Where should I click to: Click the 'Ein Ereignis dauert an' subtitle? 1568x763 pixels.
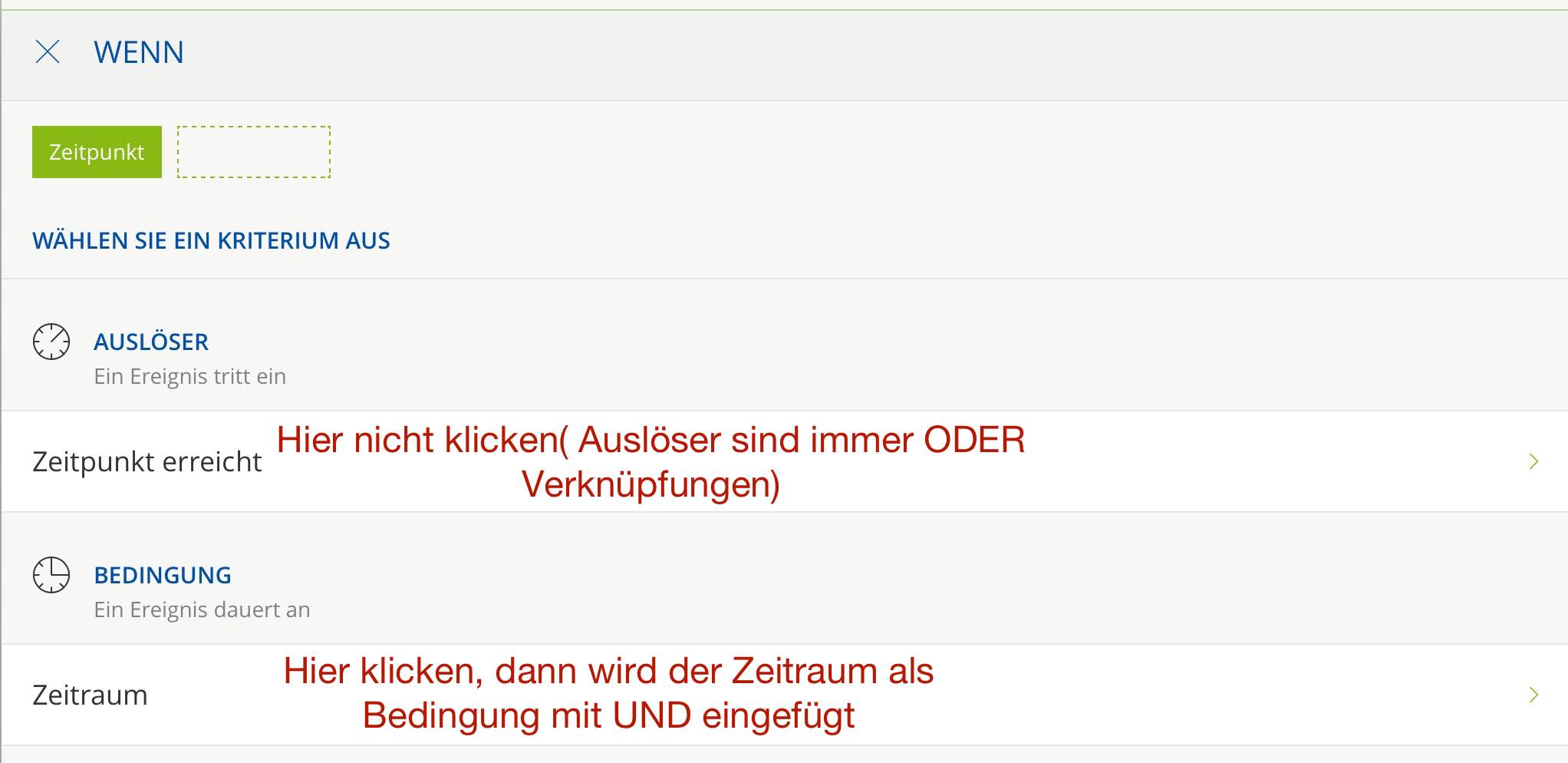click(x=202, y=610)
